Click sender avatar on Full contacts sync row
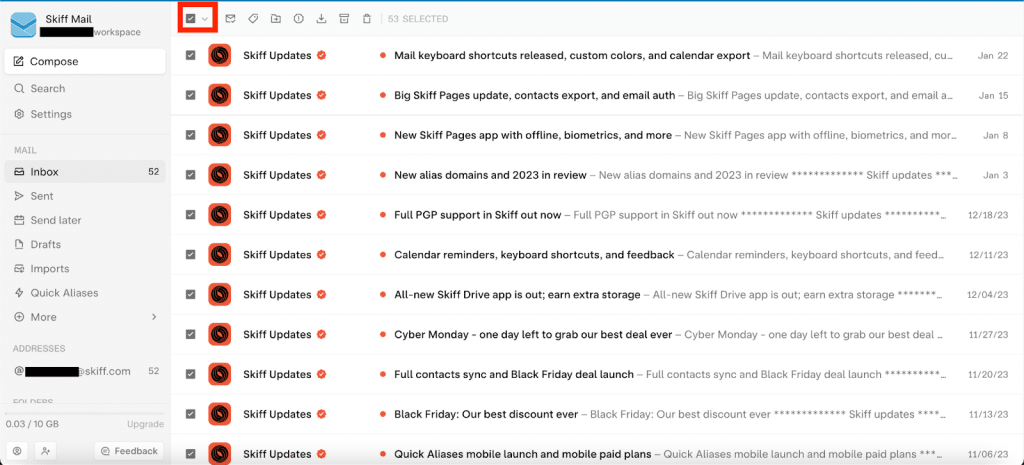This screenshot has height=465, width=1024. (x=219, y=374)
